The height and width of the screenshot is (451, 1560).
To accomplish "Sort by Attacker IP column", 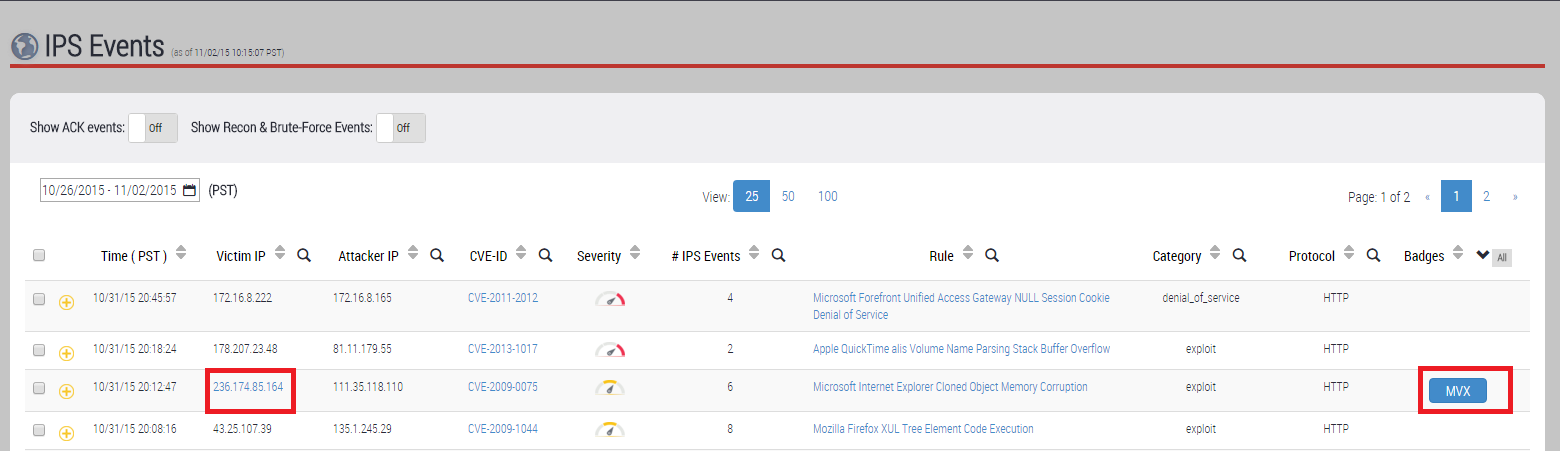I will [x=413, y=254].
